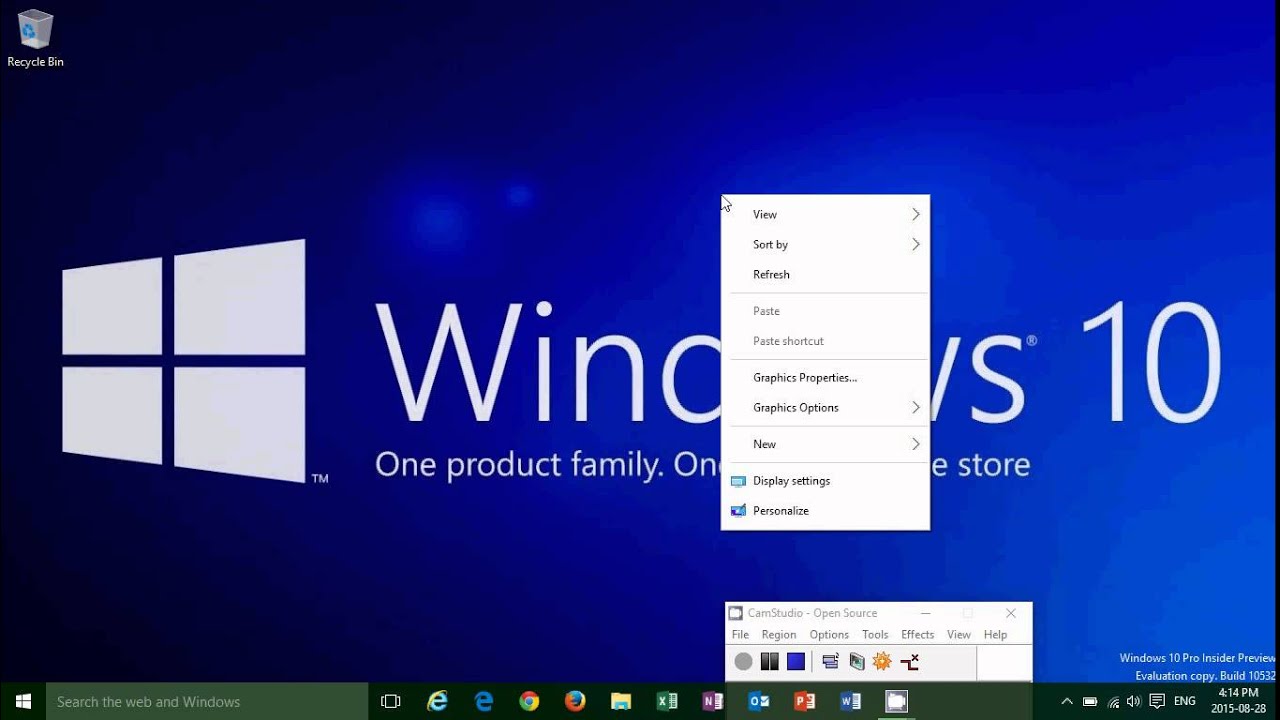This screenshot has width=1280, height=720.
Task: Expand View submenu in context menu
Action: coord(825,214)
